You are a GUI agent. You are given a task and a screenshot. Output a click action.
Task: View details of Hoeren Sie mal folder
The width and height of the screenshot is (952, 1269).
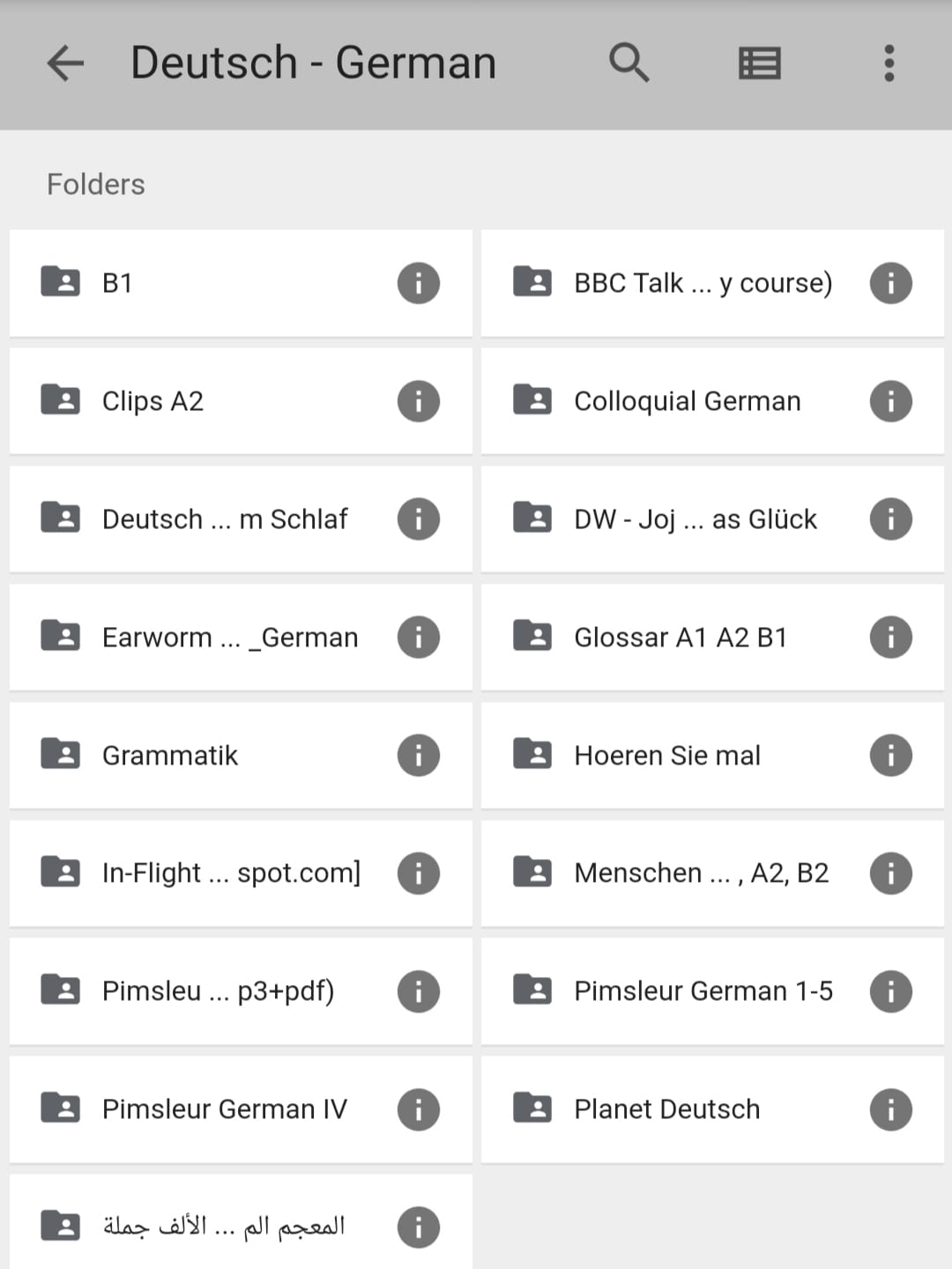[x=890, y=756]
